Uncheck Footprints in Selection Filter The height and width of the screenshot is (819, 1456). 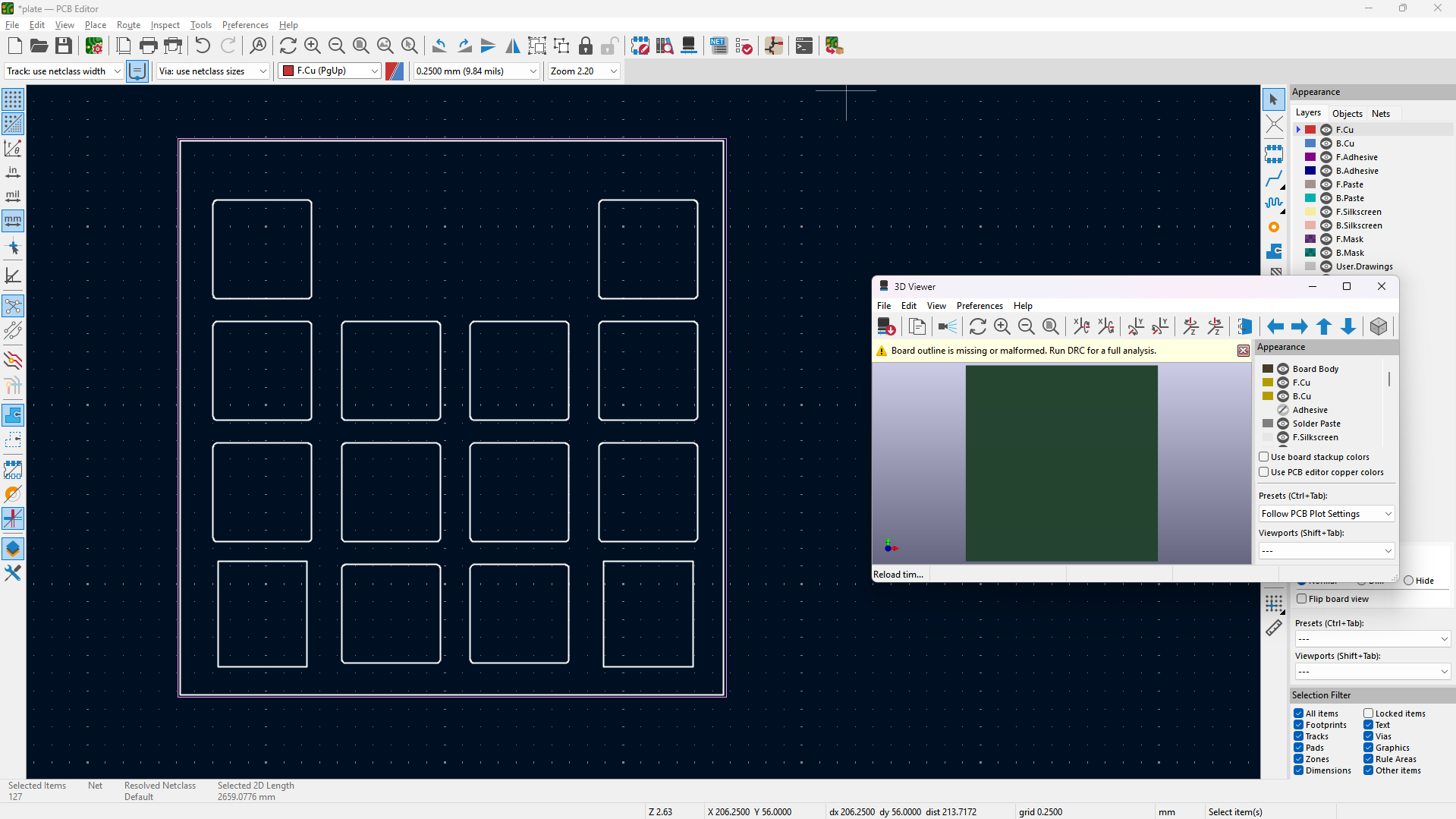[1299, 725]
